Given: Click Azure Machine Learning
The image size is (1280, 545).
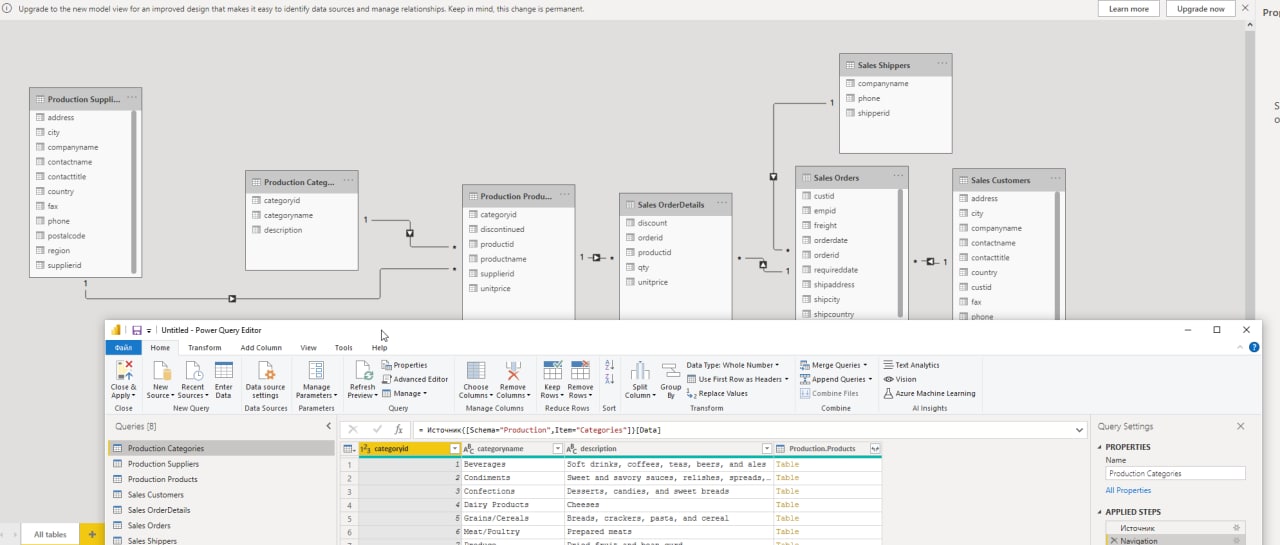Looking at the screenshot, I should (x=929, y=393).
